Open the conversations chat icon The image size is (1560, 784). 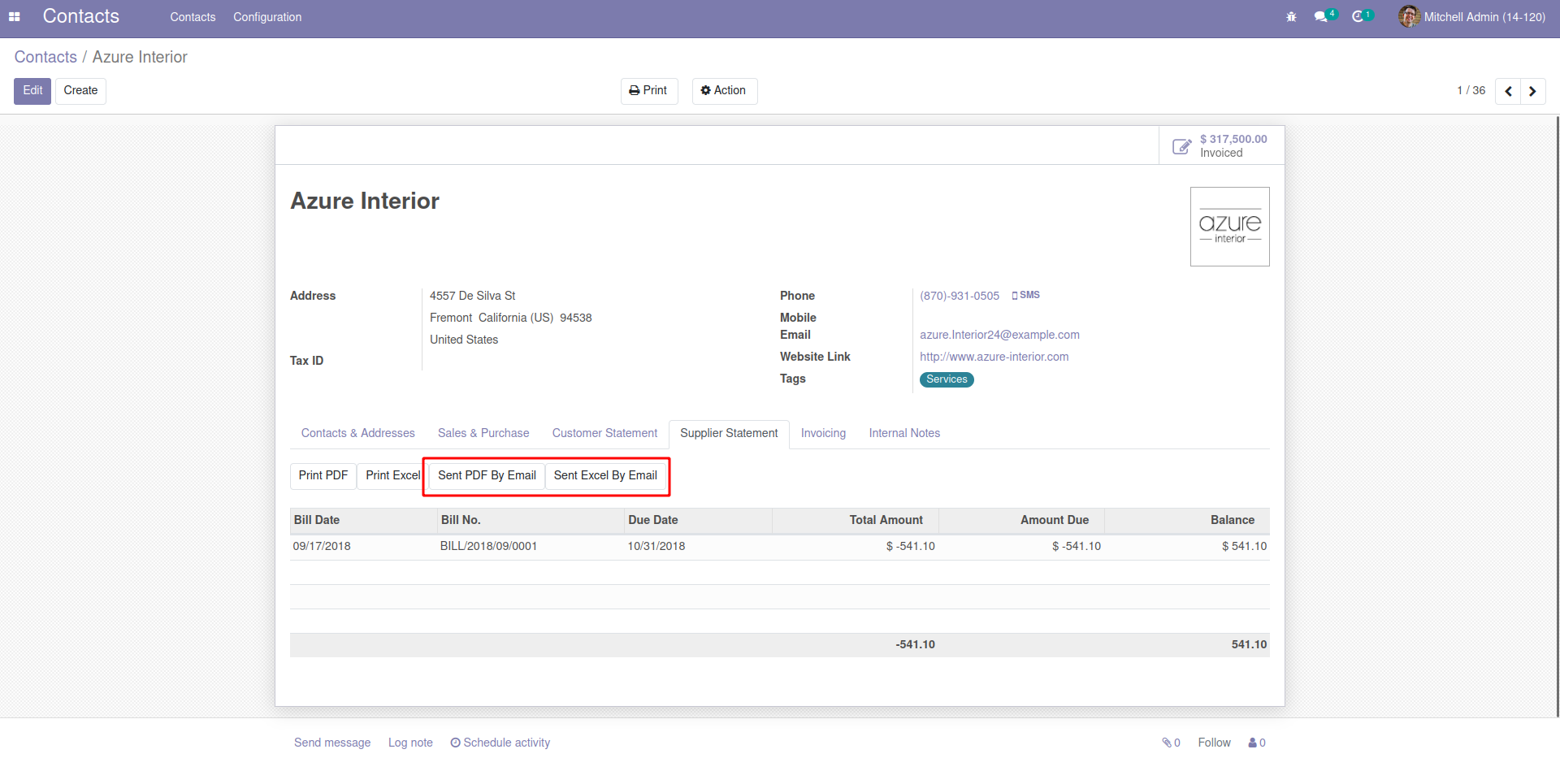point(1321,17)
